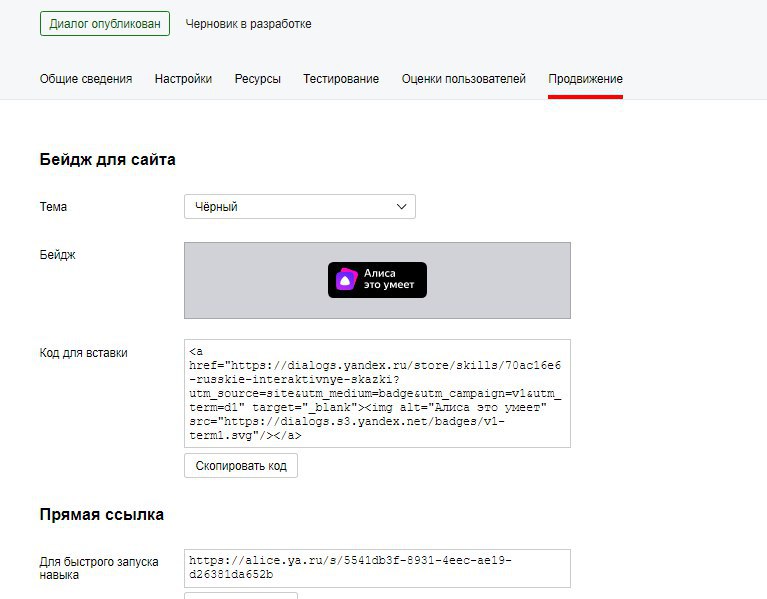The width and height of the screenshot is (767, 599).
Task: Click the direct link field with alice.ya.ru URL
Action: (x=377, y=568)
